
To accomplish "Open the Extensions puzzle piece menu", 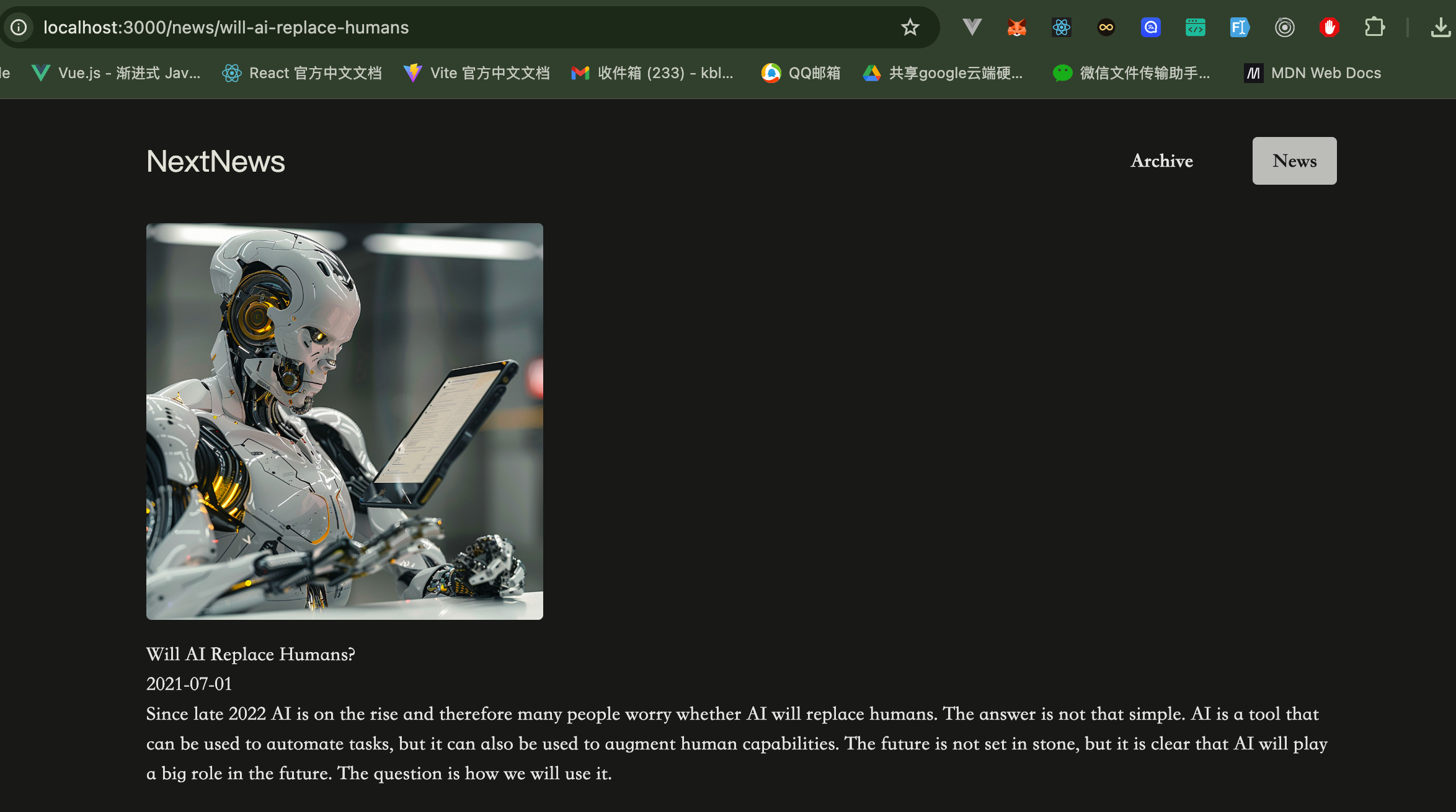I will coord(1374,27).
